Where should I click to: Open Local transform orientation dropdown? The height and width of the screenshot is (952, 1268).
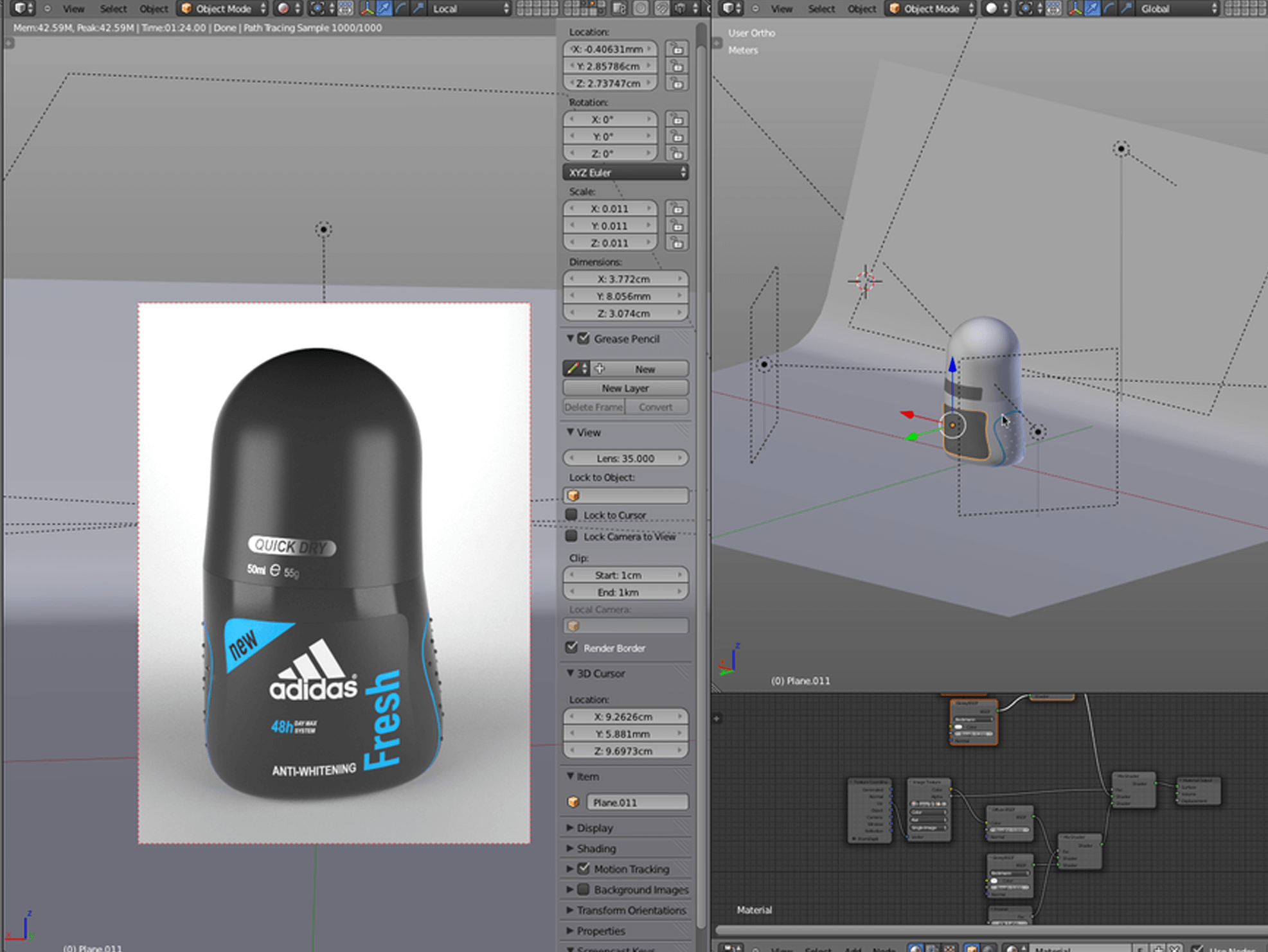point(470,8)
